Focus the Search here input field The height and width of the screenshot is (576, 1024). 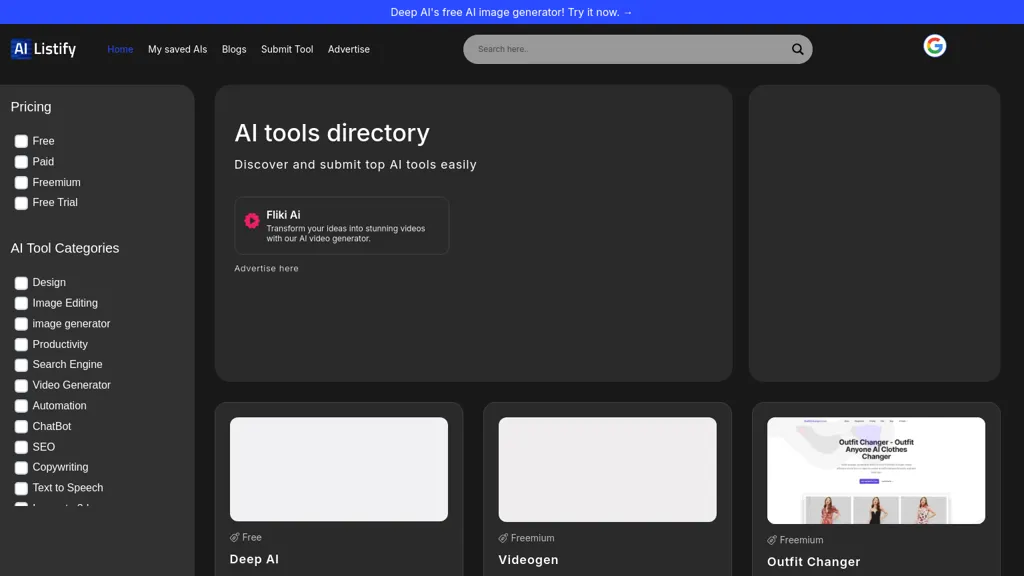(x=625, y=49)
